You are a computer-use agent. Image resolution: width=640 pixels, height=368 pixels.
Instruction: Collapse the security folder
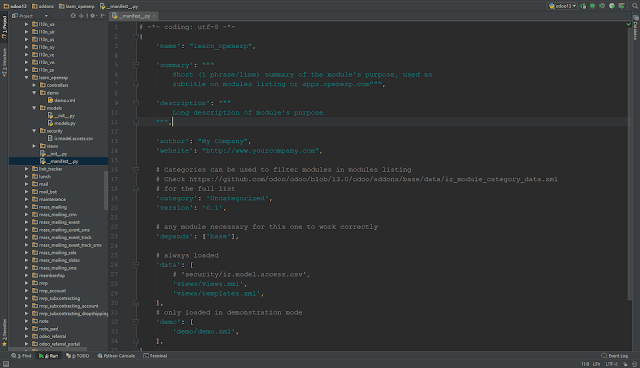tap(34, 131)
